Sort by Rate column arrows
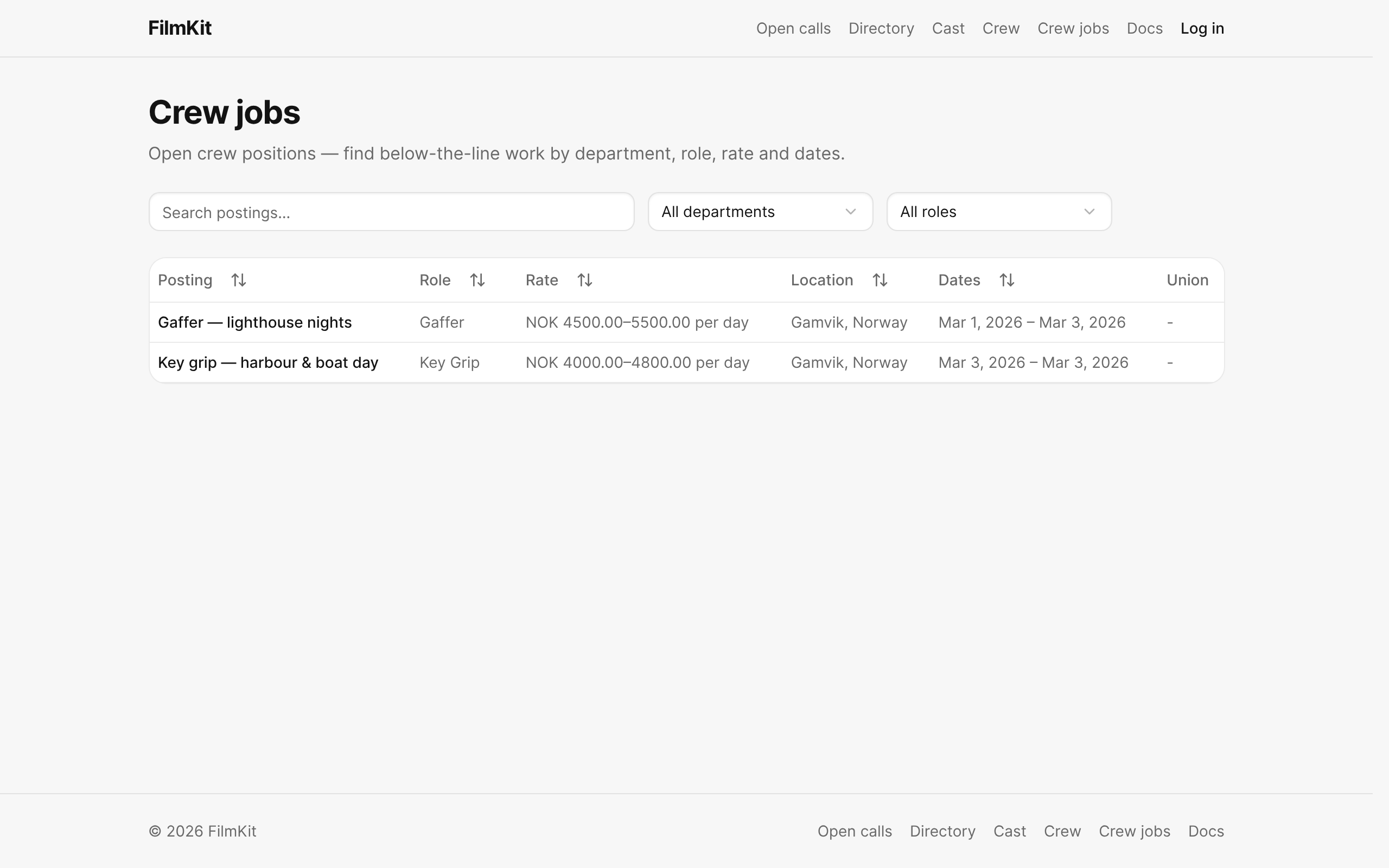Image resolution: width=1389 pixels, height=868 pixels. click(x=584, y=280)
